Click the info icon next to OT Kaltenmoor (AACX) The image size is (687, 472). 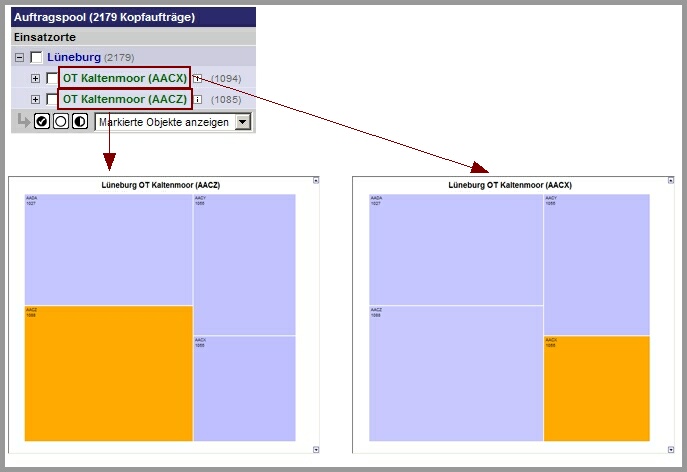[x=198, y=78]
